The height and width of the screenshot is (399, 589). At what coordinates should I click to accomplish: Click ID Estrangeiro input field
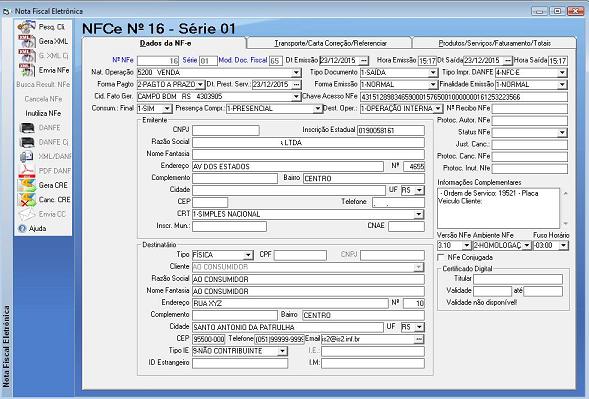coord(240,363)
